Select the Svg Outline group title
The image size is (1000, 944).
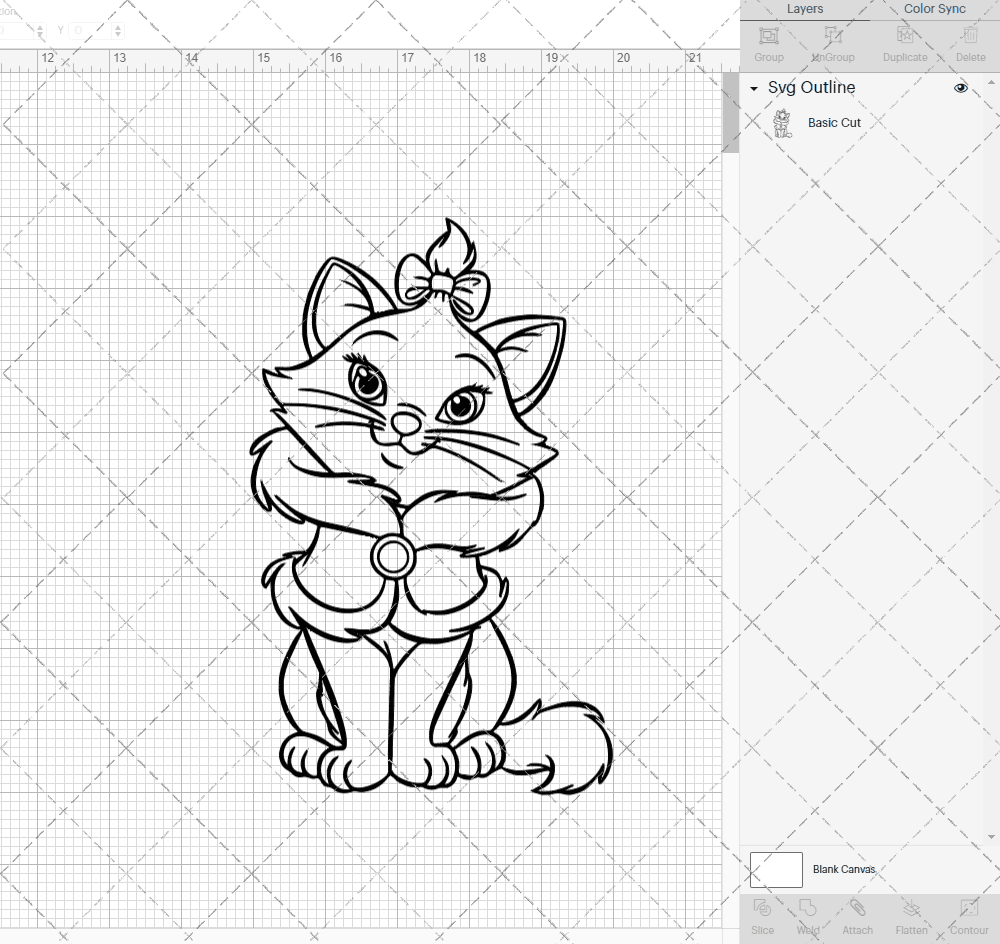click(811, 87)
